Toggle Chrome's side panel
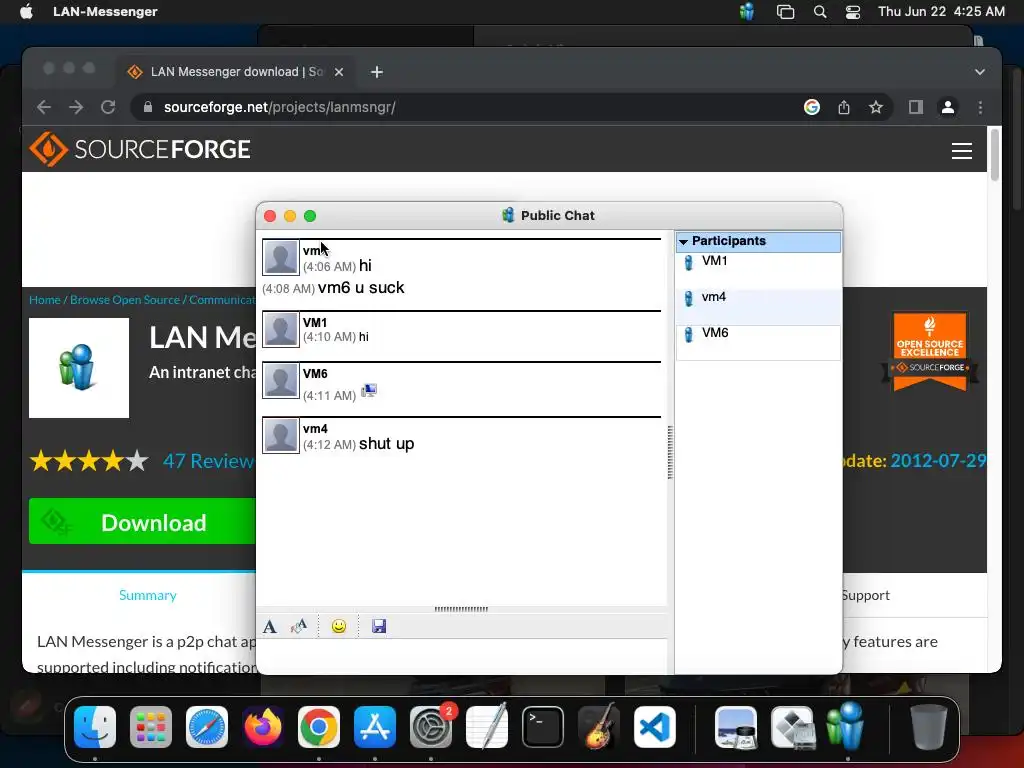The width and height of the screenshot is (1024, 768). [916, 107]
